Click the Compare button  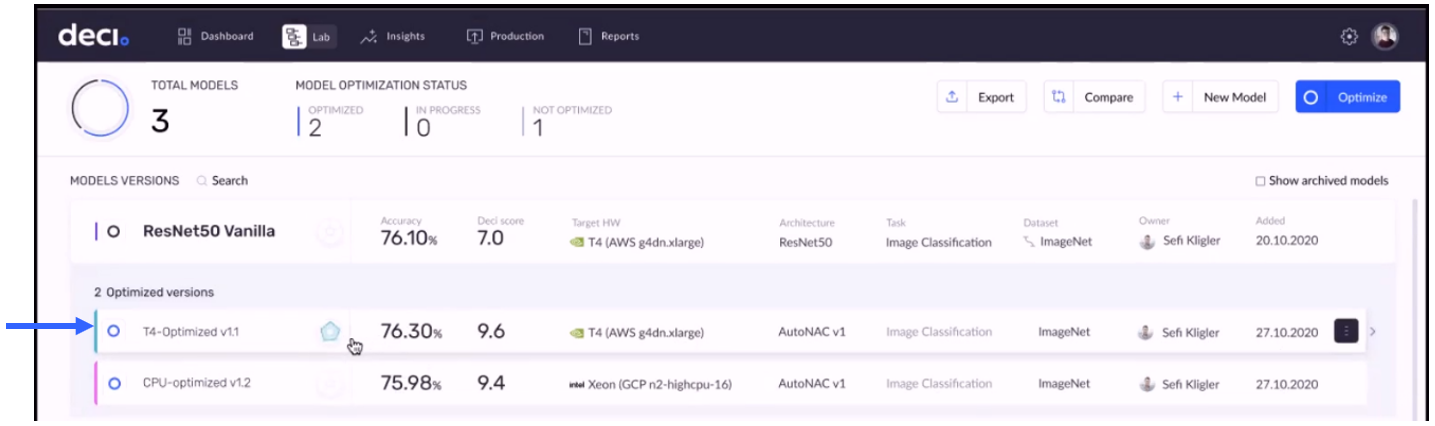coord(1097,97)
